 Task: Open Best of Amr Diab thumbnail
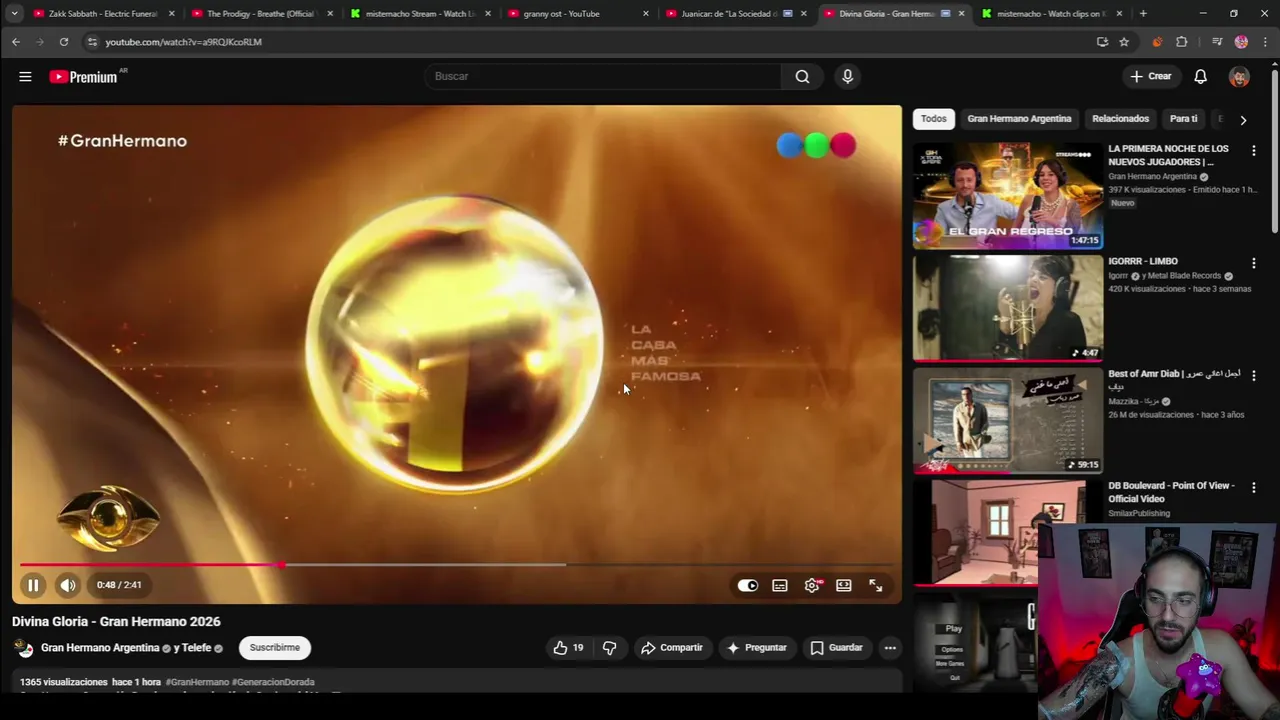pyautogui.click(x=1008, y=420)
